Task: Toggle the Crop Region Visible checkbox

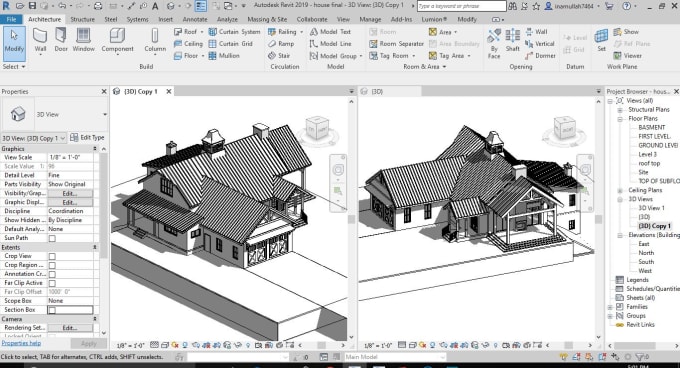Action: point(52,265)
